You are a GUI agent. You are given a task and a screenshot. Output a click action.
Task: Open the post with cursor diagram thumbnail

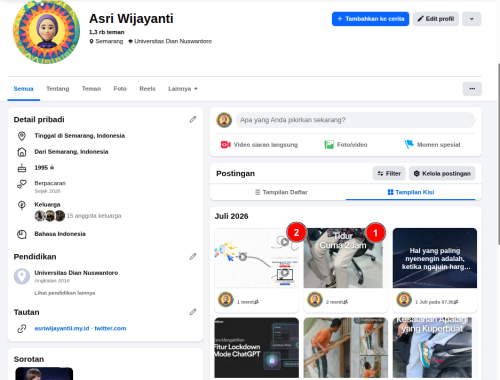pyautogui.click(x=257, y=258)
